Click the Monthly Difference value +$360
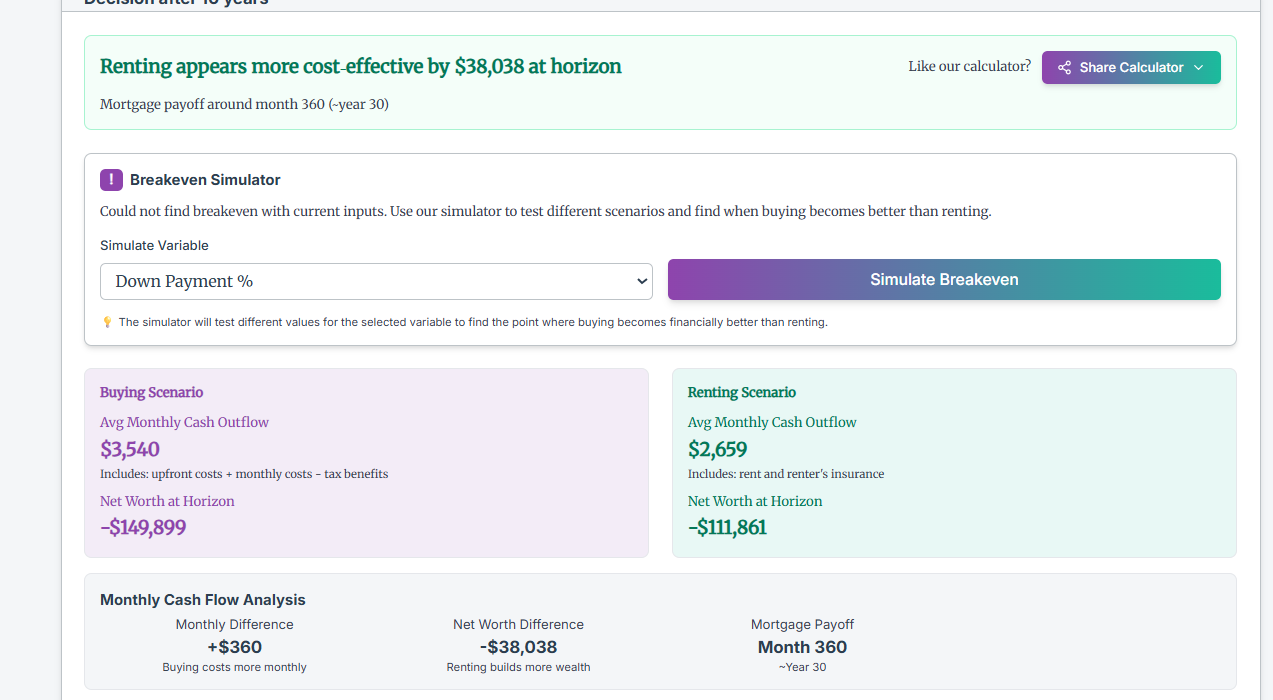Screen dimensions: 1273x700 pos(234,647)
